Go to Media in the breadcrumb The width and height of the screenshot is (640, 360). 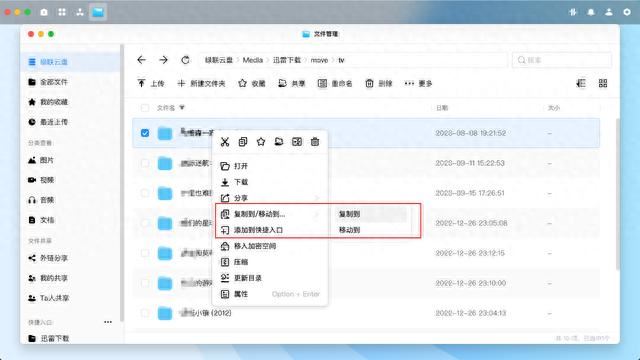(253, 60)
